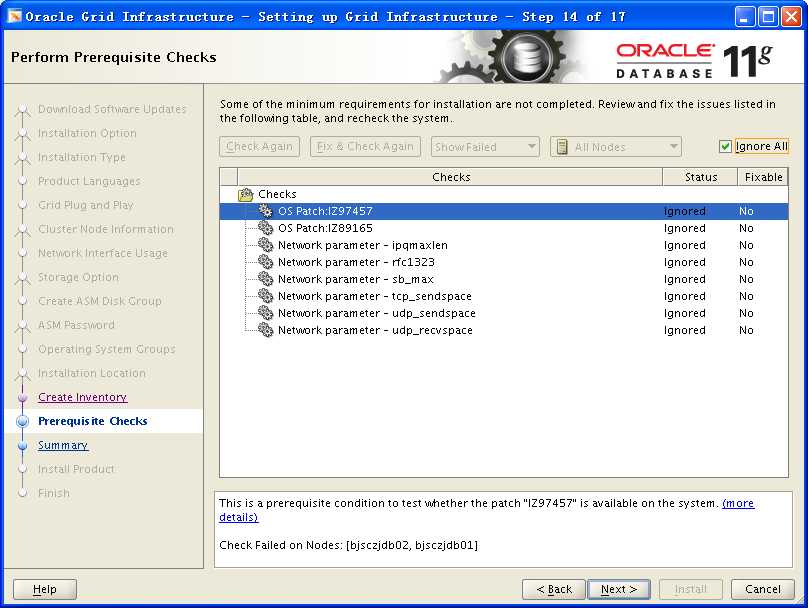Go to Create Inventory step
808x608 pixels.
pos(82,397)
